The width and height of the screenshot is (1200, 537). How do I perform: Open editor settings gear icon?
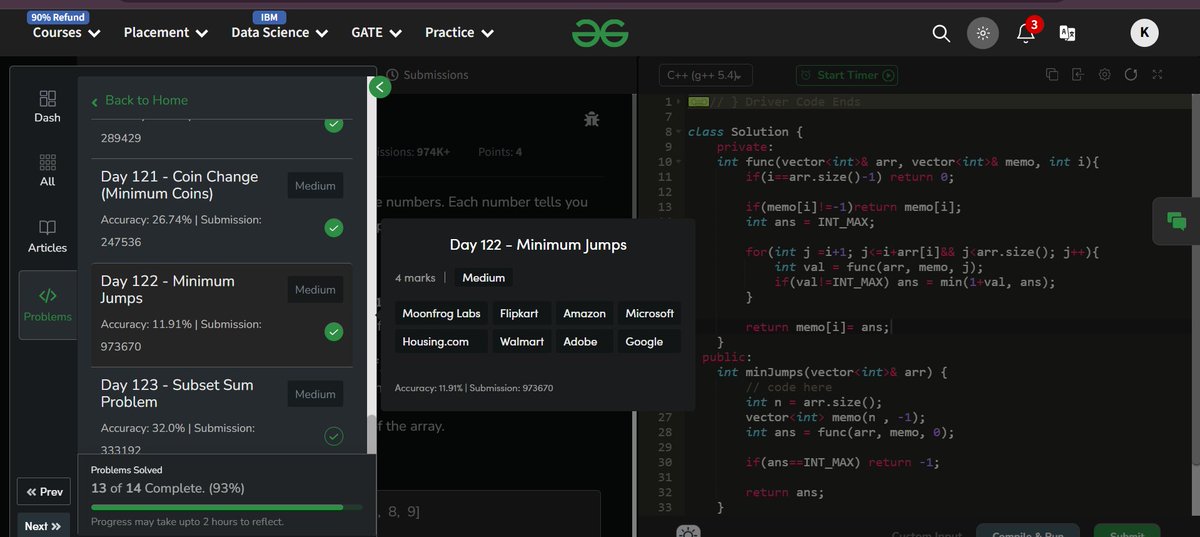pyautogui.click(x=1105, y=75)
